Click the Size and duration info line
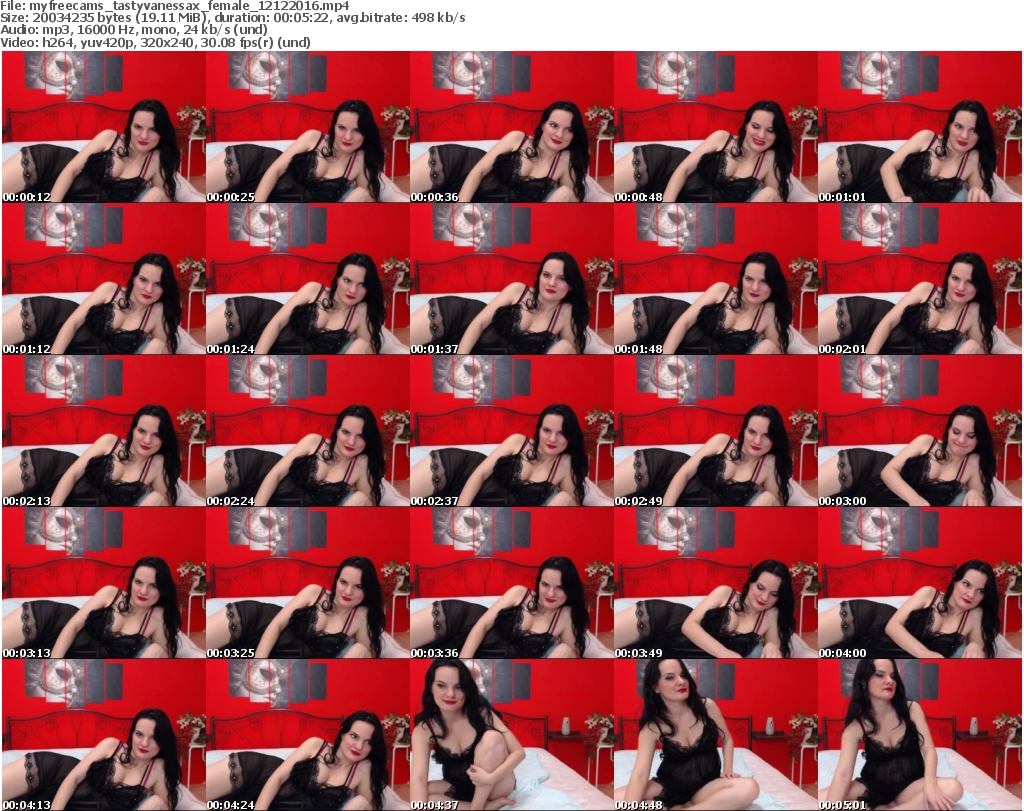The width and height of the screenshot is (1024, 811). (x=232, y=18)
